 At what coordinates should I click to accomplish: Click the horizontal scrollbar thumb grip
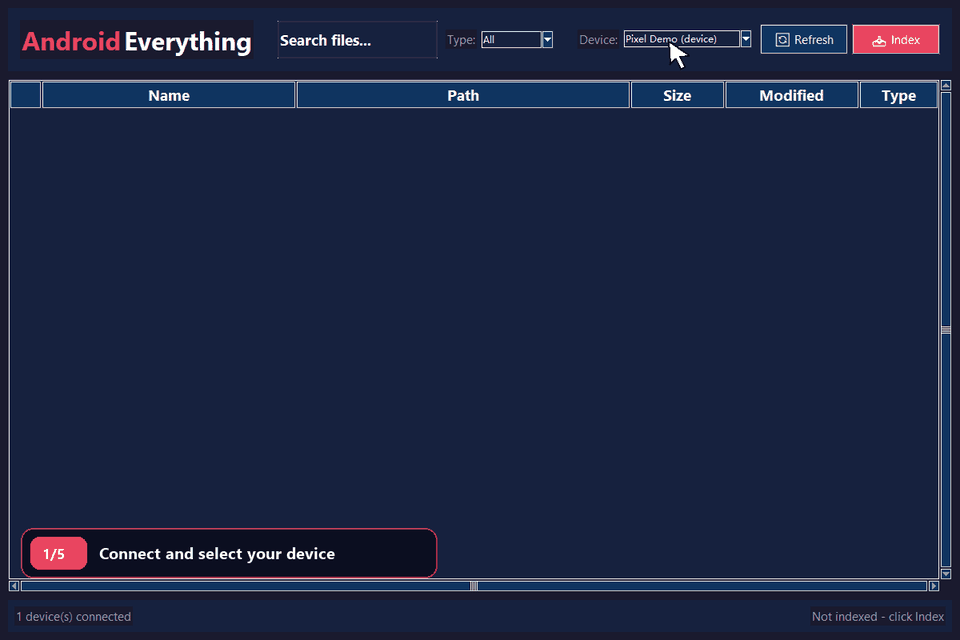click(474, 586)
